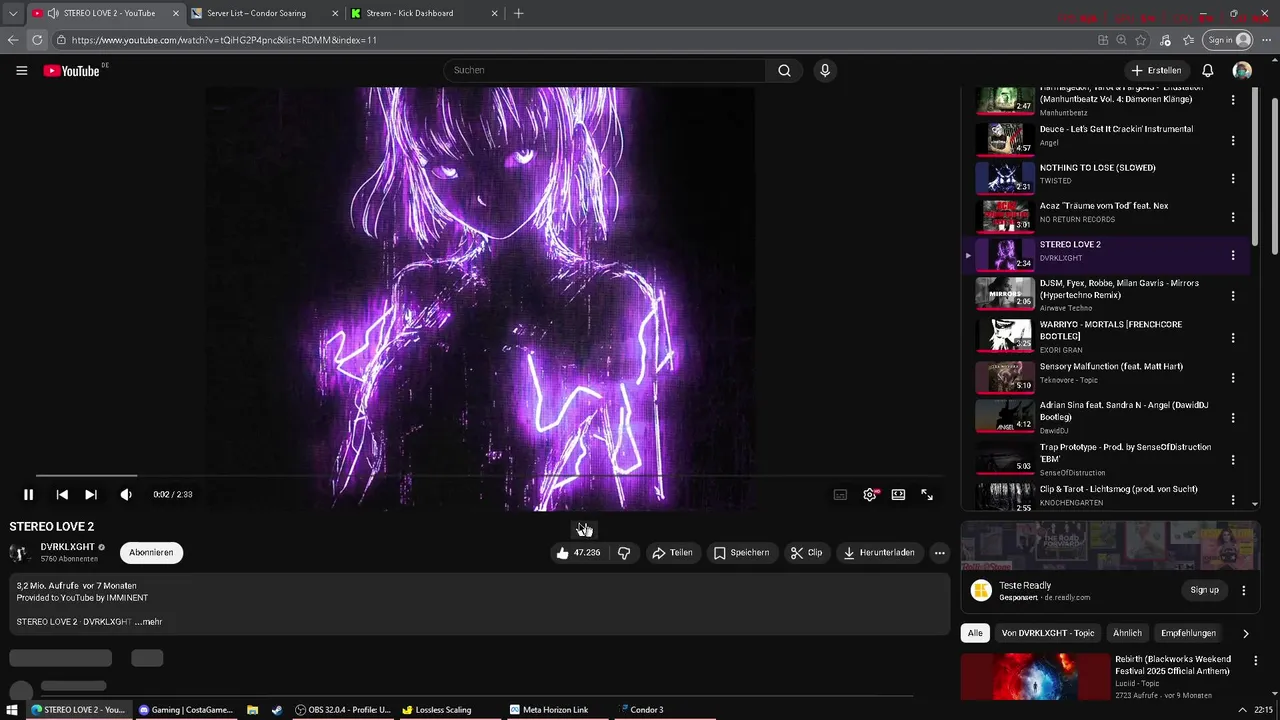Open browser settings and more menu

(x=1266, y=40)
